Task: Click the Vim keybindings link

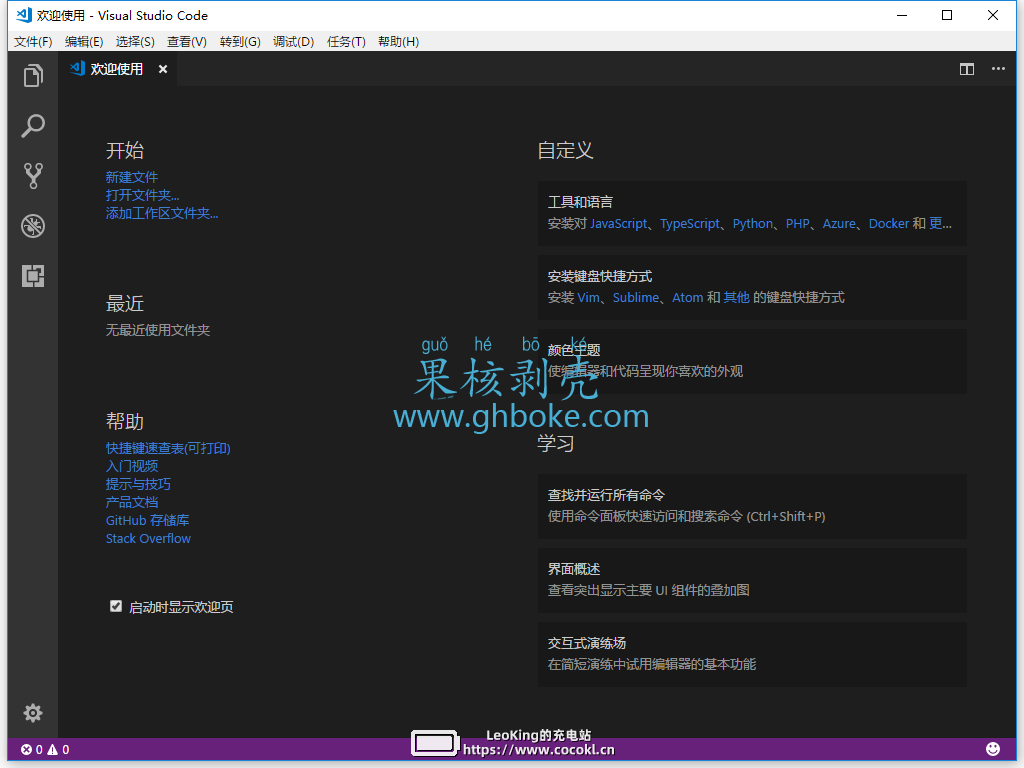Action: 588,297
